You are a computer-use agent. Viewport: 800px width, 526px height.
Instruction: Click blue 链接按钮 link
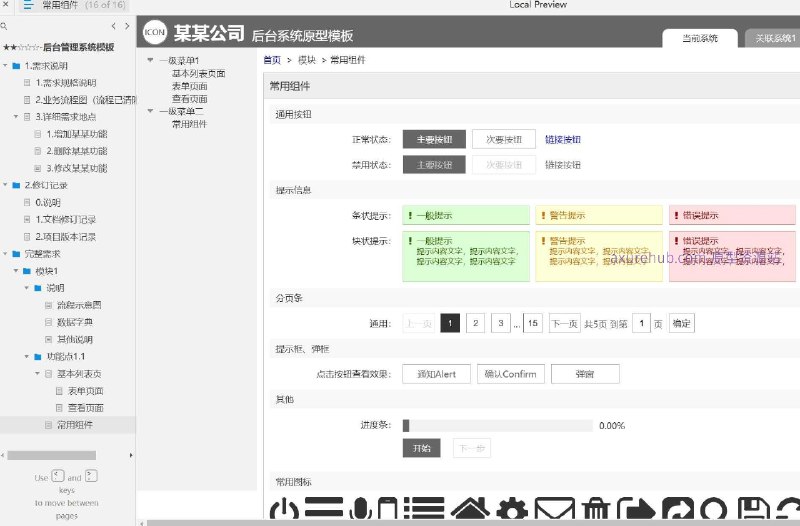pos(563,139)
